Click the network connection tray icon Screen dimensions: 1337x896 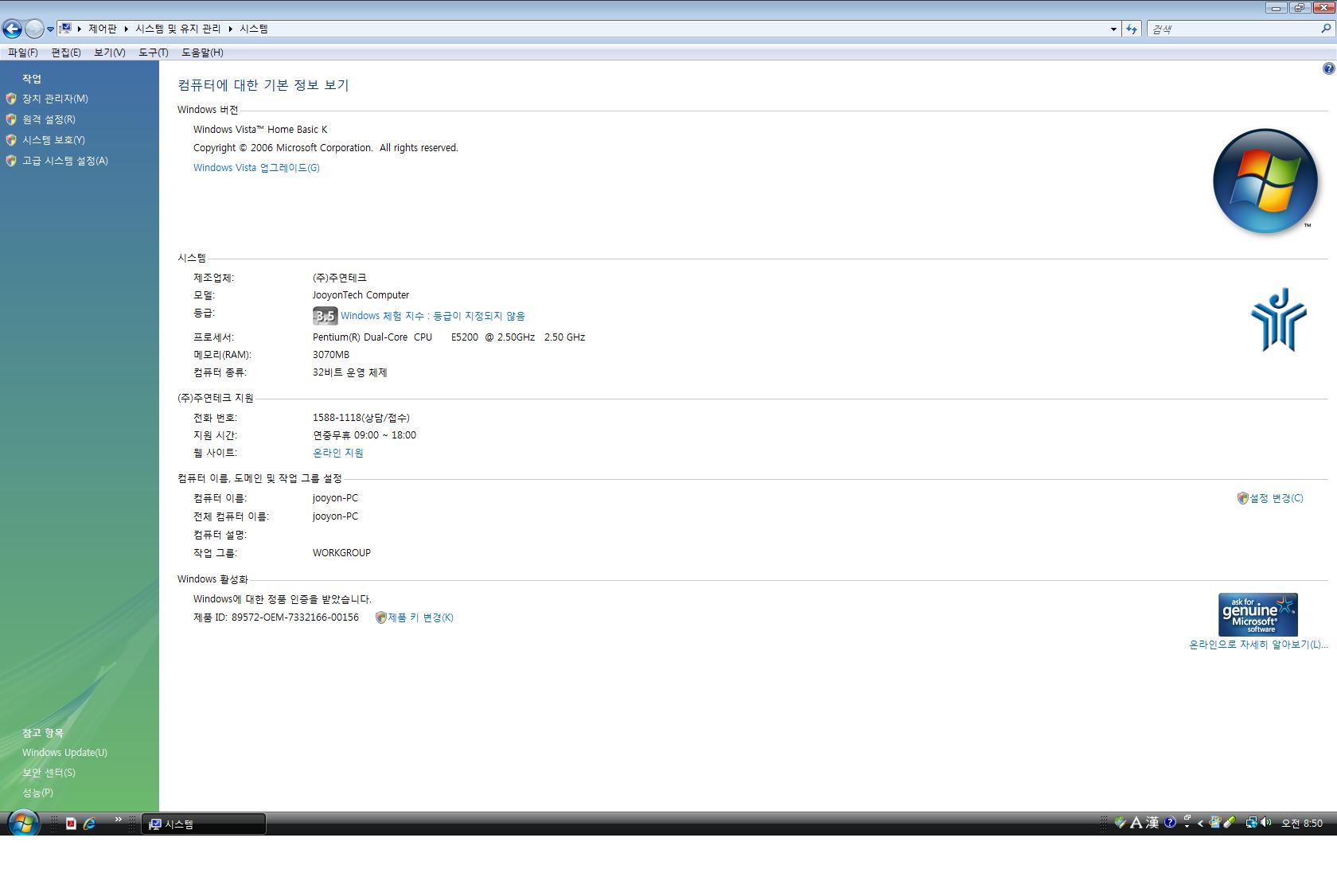pyautogui.click(x=1252, y=822)
